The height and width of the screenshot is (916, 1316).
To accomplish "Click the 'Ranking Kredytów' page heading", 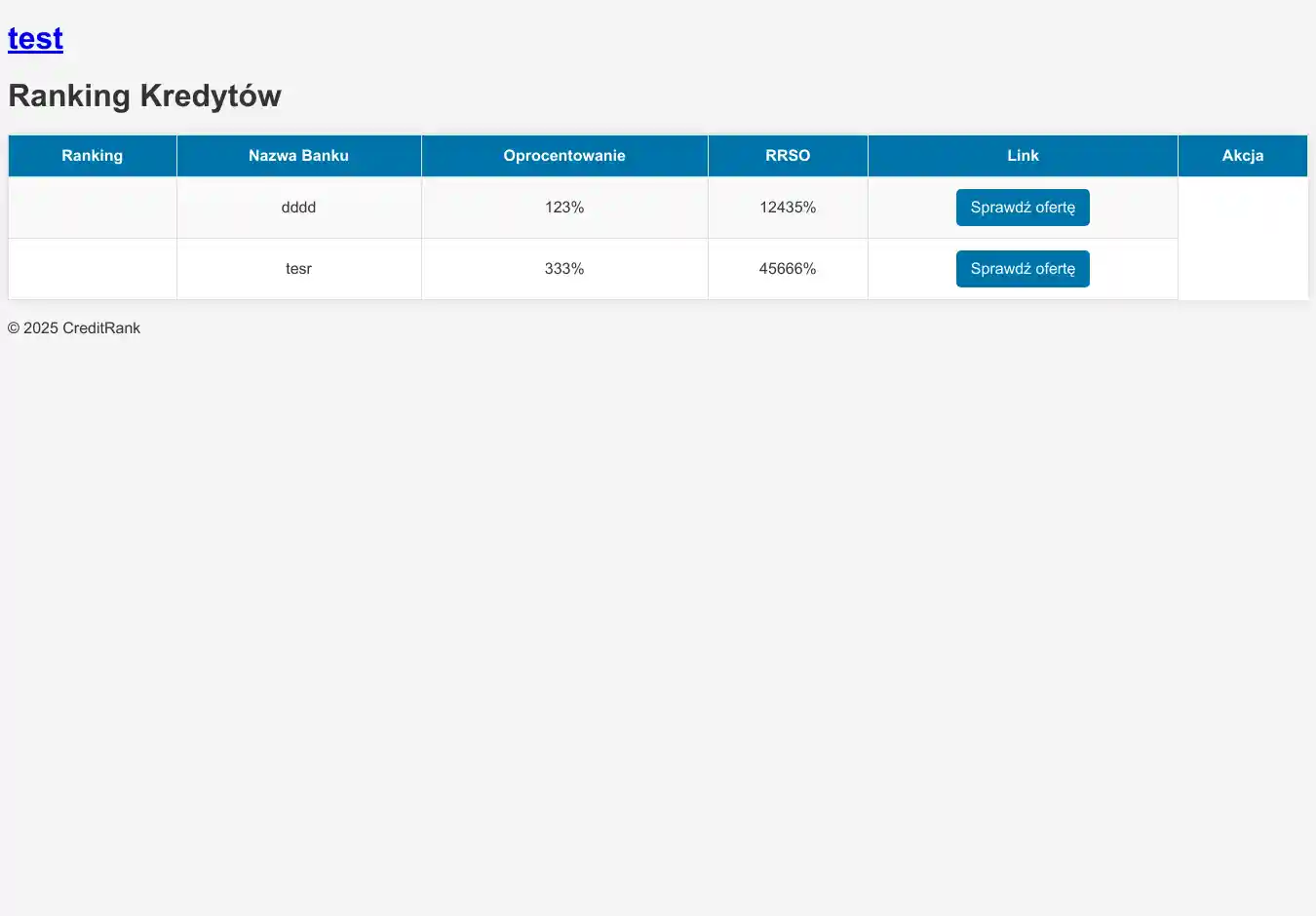I will pos(144,95).
